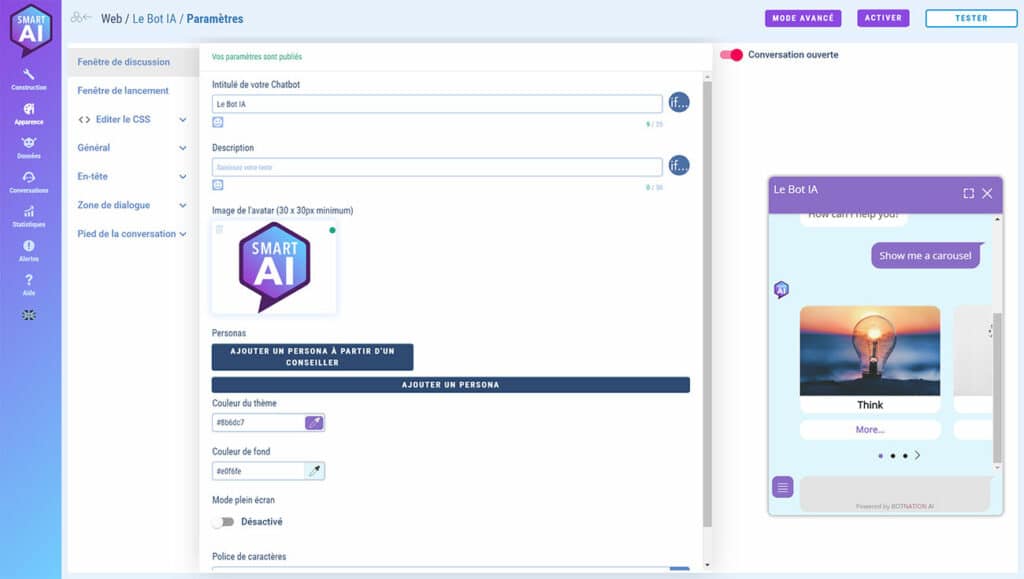Open Alertes in the left sidebar
The width and height of the screenshot is (1024, 579).
[29, 249]
